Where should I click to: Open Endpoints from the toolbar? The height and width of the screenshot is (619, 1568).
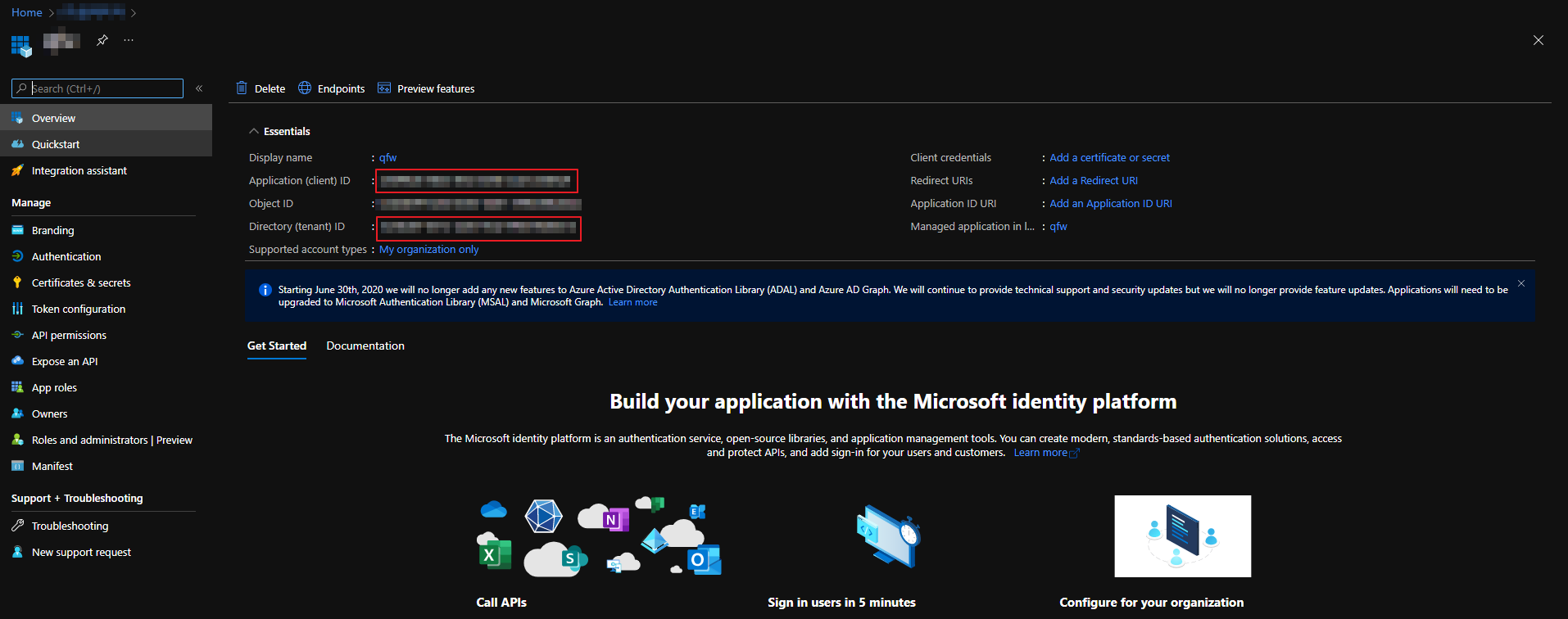tap(332, 88)
